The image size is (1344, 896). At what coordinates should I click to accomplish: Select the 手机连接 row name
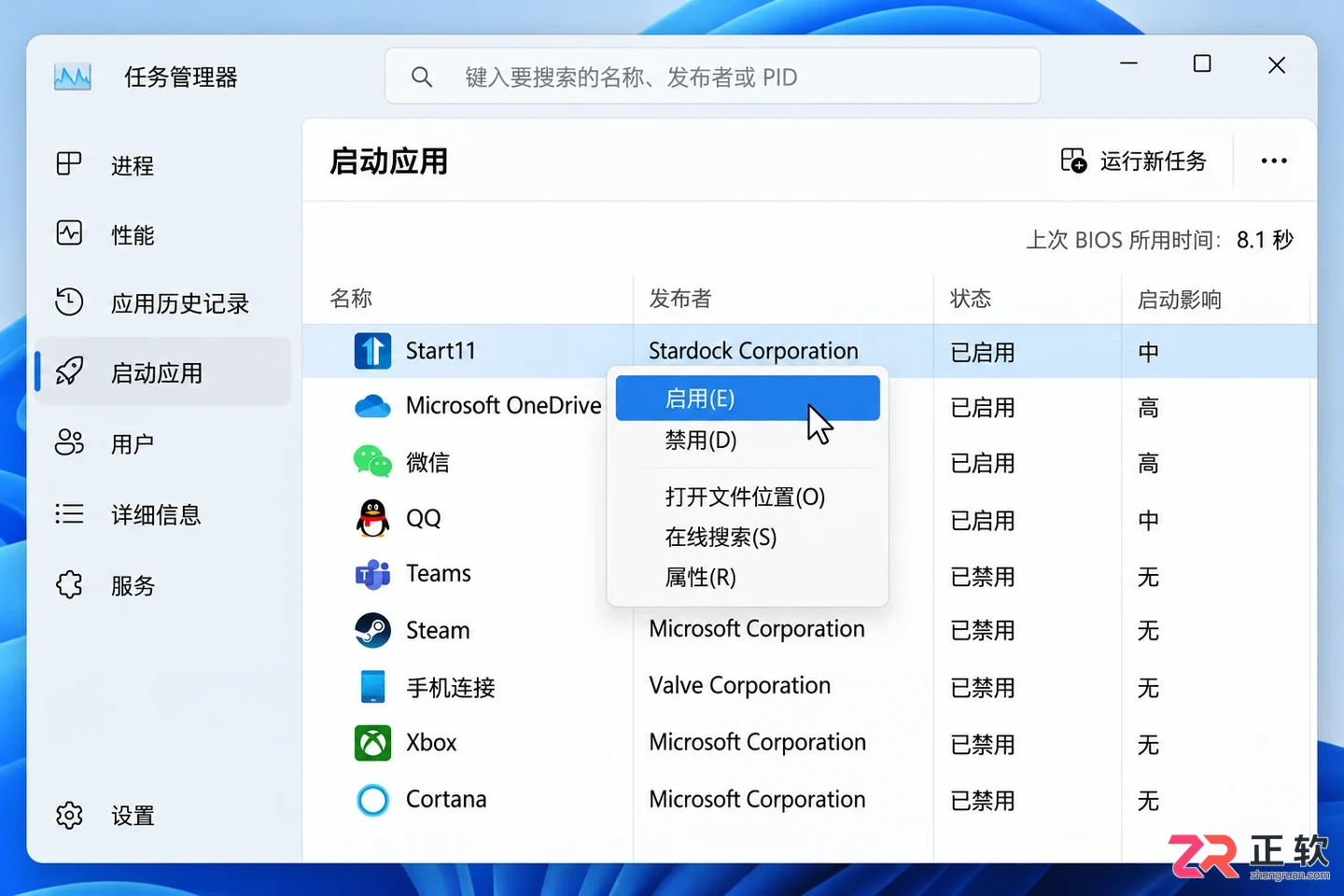[x=450, y=688]
